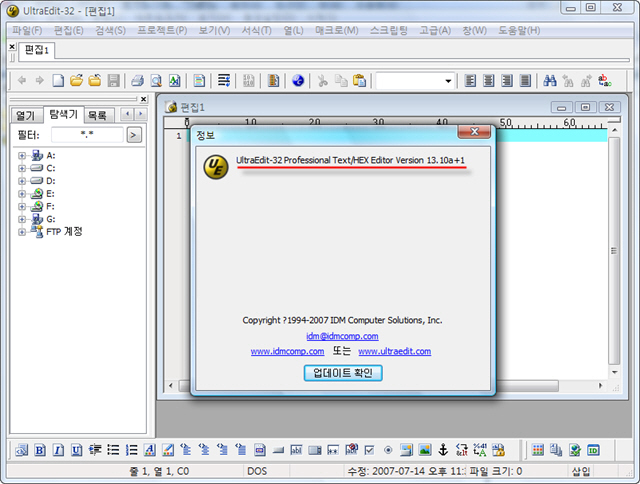
Task: Toggle Hex Edit mode icon
Action: point(249,80)
